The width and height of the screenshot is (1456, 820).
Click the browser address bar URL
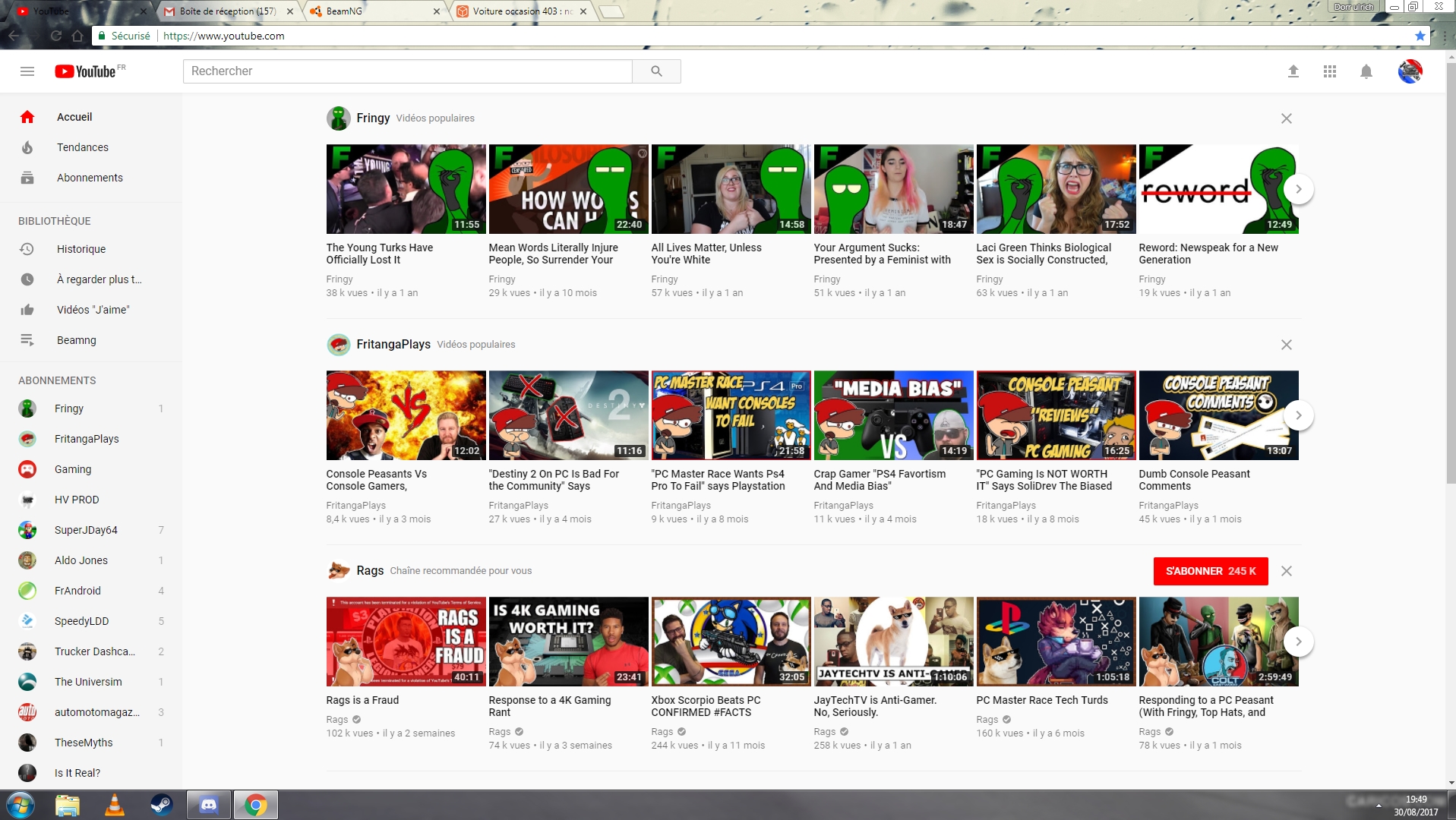pos(223,36)
